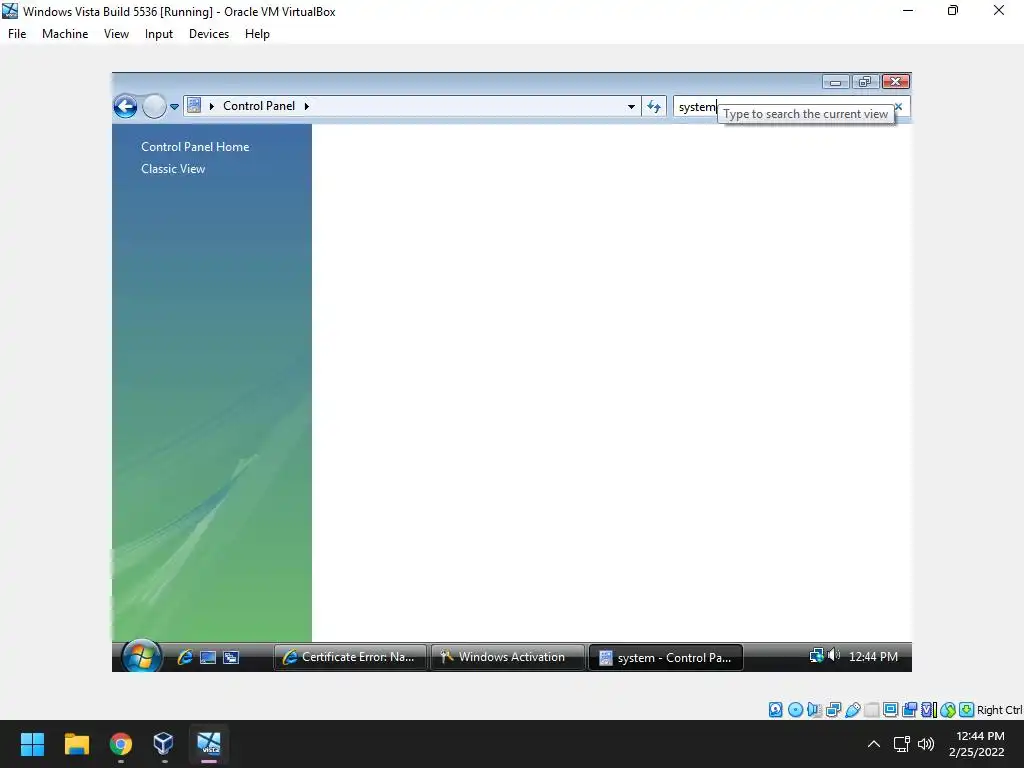Select the running Vista VM taskbar icon

point(209,744)
